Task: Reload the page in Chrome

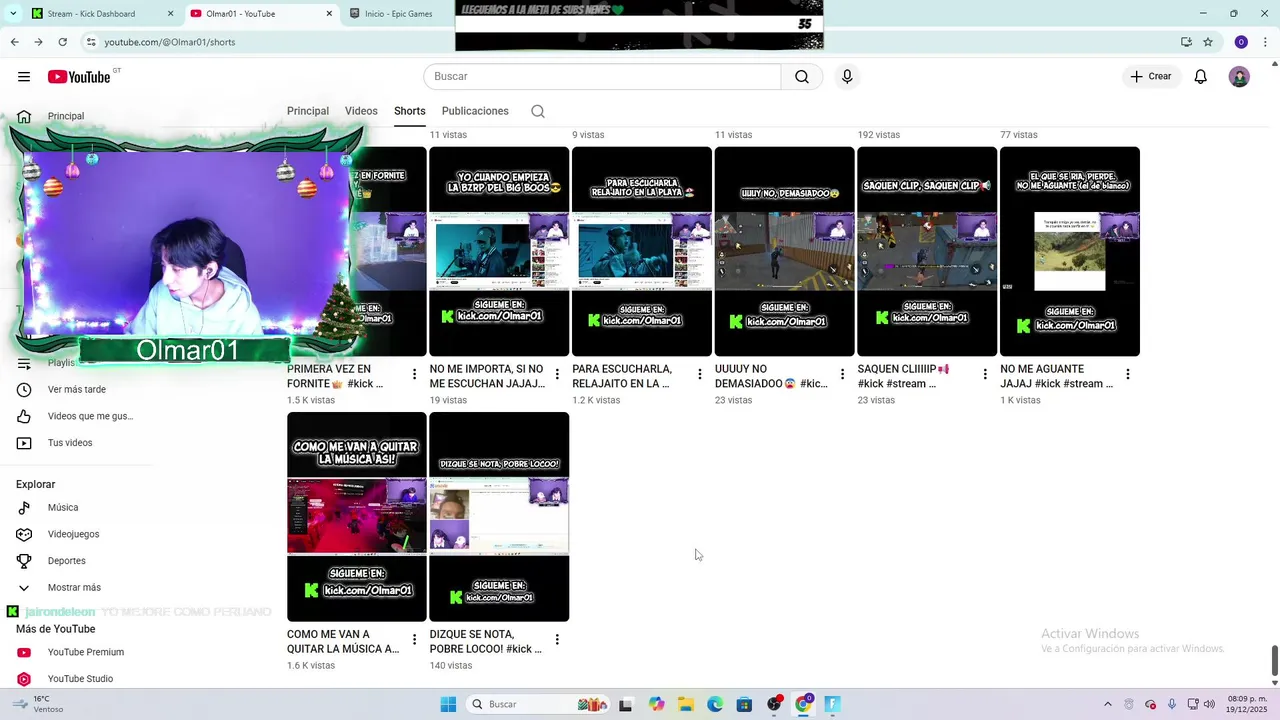Action: tap(62, 42)
